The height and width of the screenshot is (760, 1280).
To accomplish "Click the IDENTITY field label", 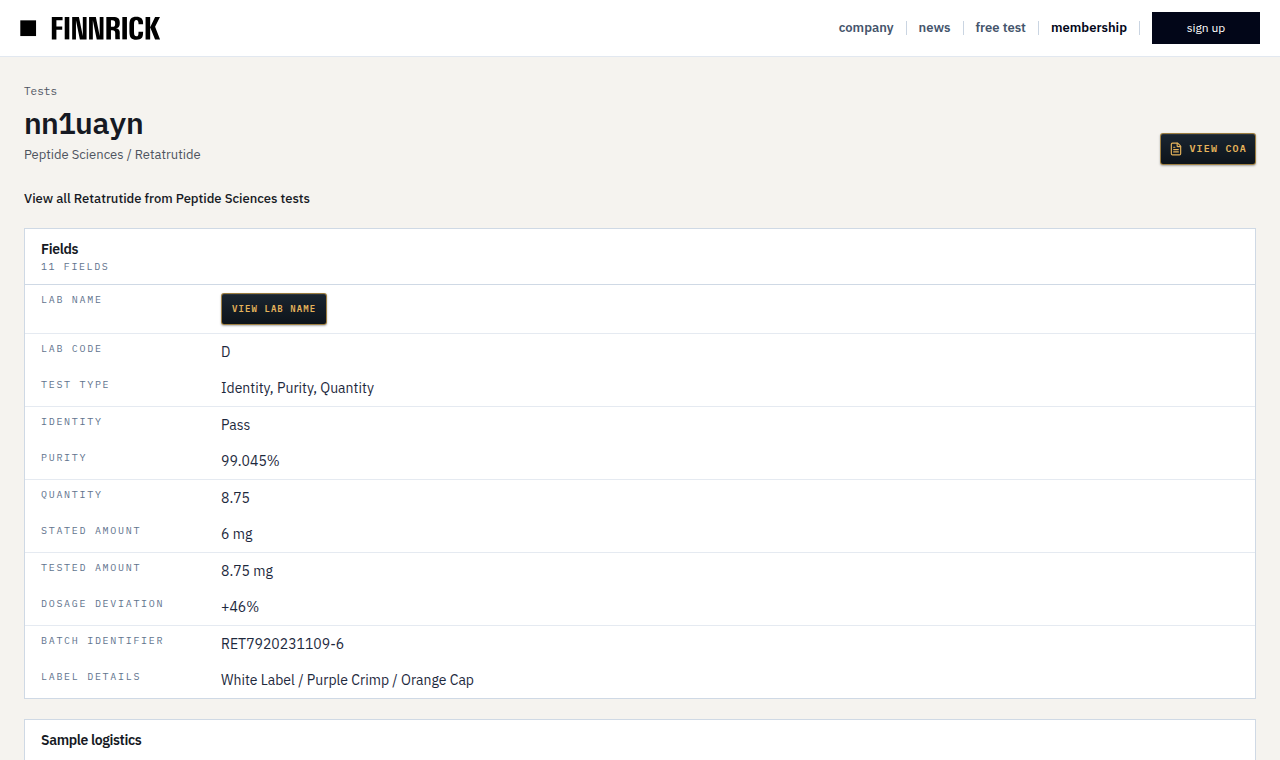I will point(72,422).
